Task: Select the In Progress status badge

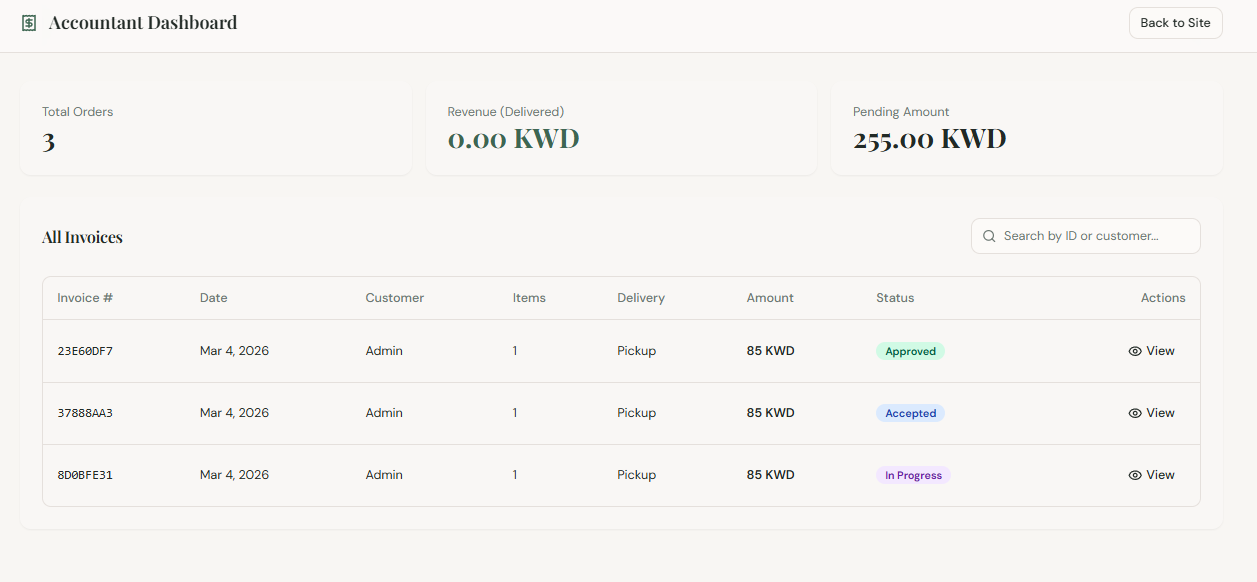Action: click(x=913, y=475)
